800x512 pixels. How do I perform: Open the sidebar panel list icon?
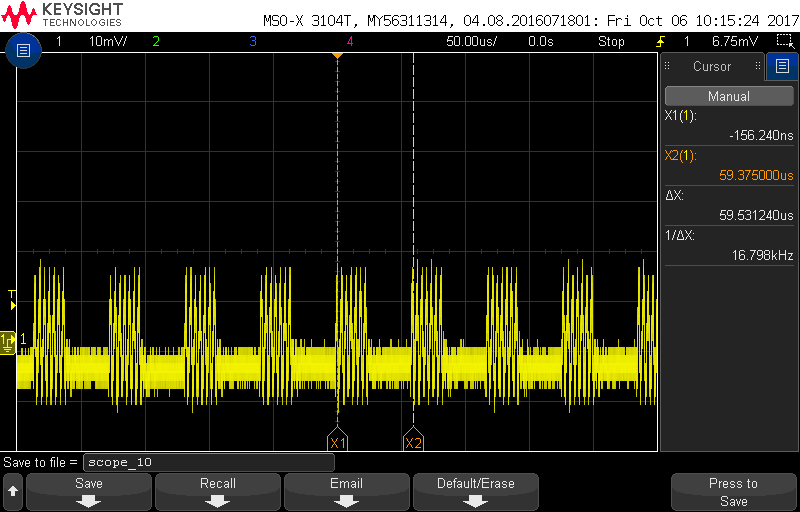click(782, 66)
